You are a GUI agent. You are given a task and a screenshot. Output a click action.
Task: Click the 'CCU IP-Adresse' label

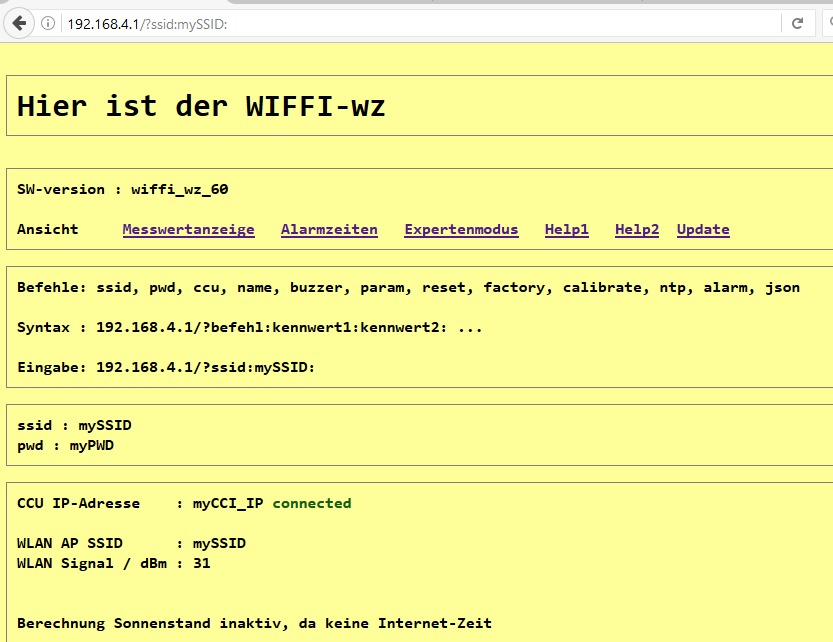click(x=79, y=503)
